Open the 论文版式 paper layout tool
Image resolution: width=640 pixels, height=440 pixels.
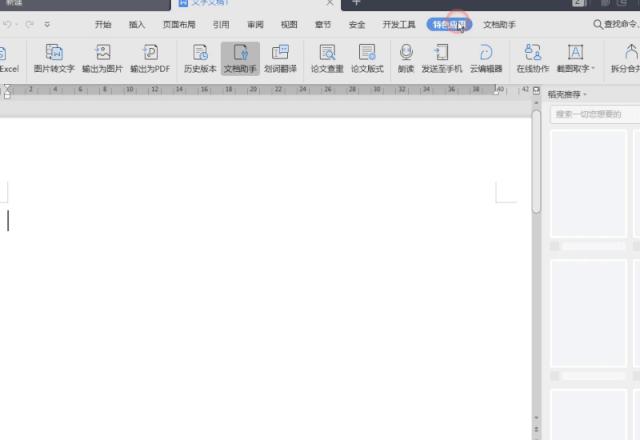pos(367,59)
